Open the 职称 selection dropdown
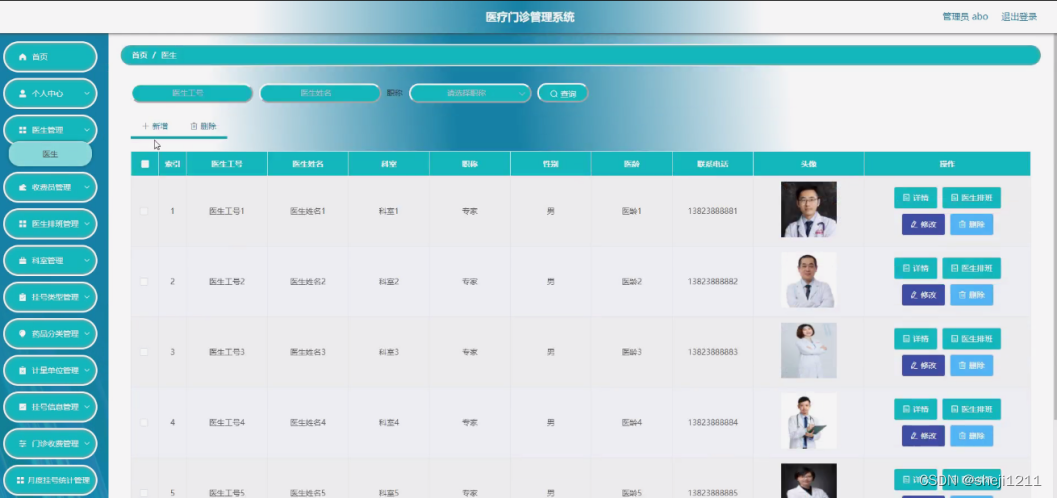This screenshot has height=498, width=1057. (x=470, y=94)
